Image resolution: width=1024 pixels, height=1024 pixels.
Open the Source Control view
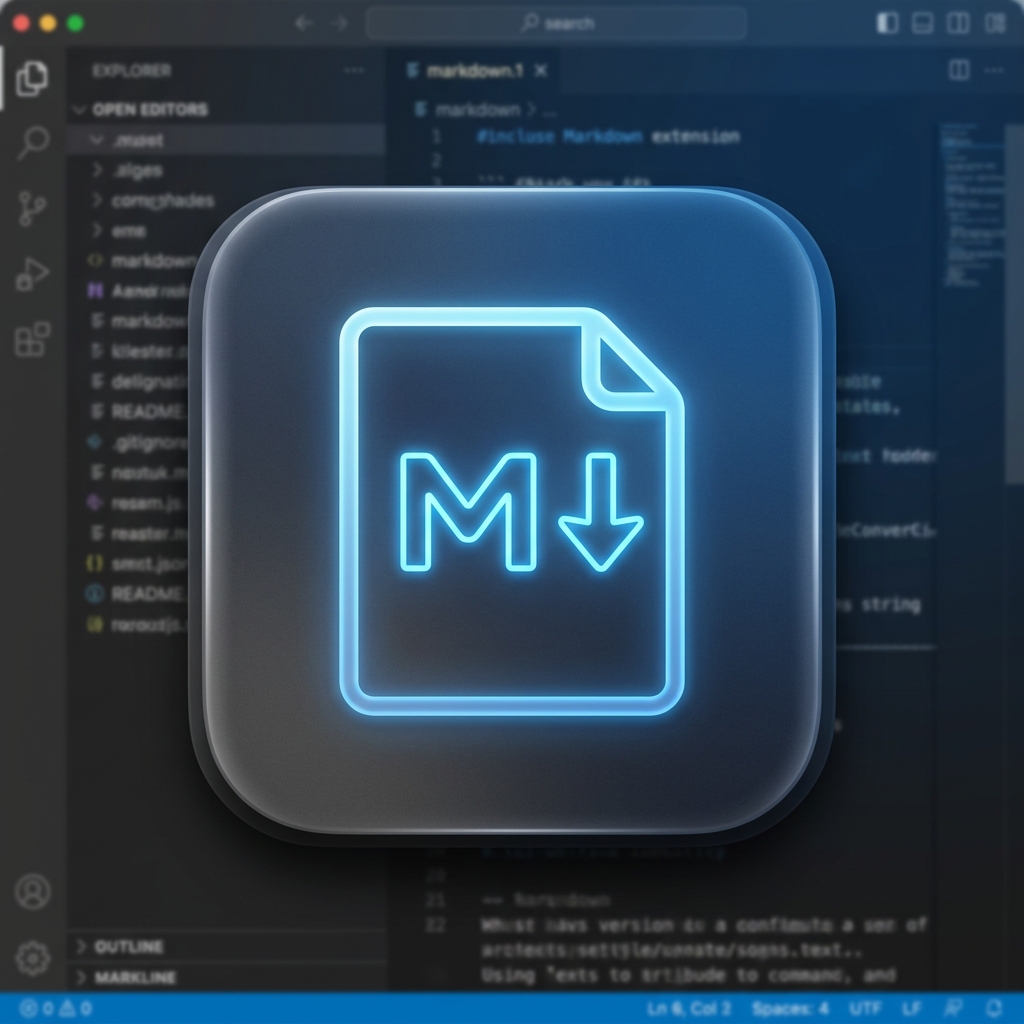coord(32,208)
